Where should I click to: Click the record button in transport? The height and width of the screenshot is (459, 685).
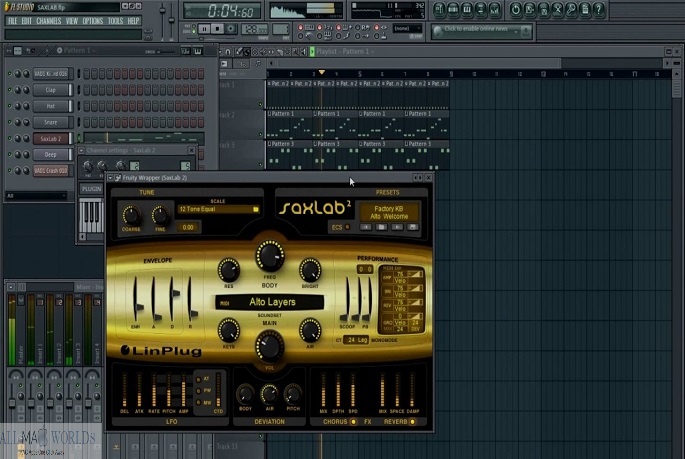point(231,29)
